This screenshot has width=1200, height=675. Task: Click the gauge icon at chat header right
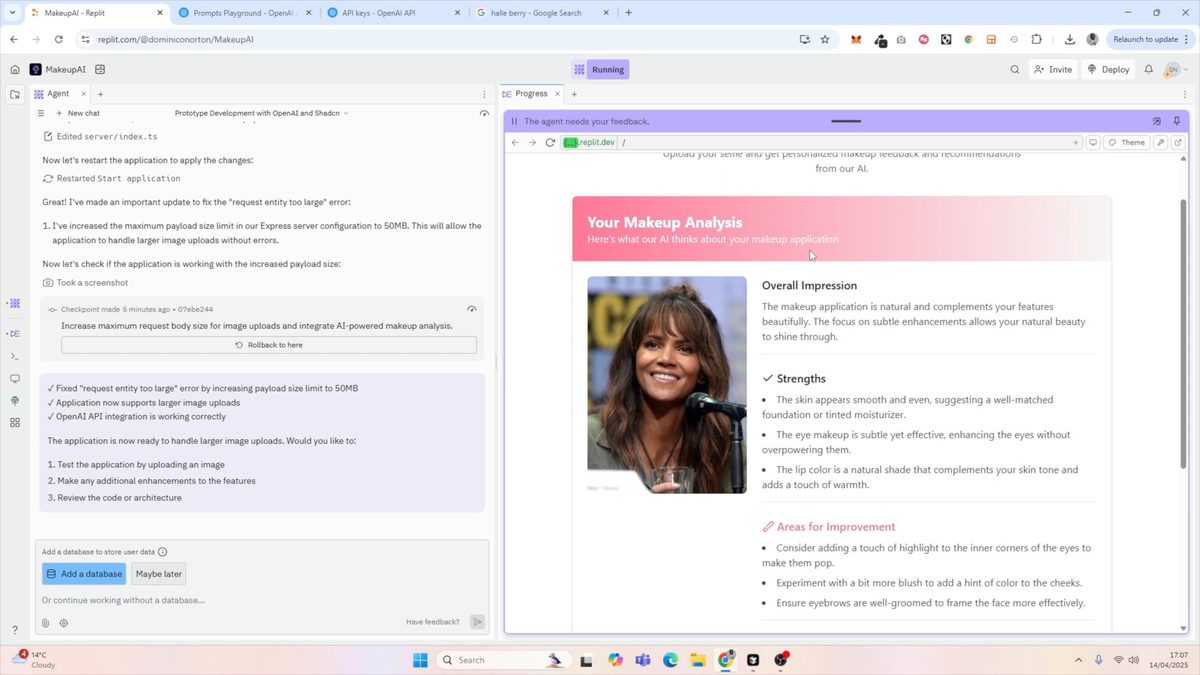coord(484,113)
